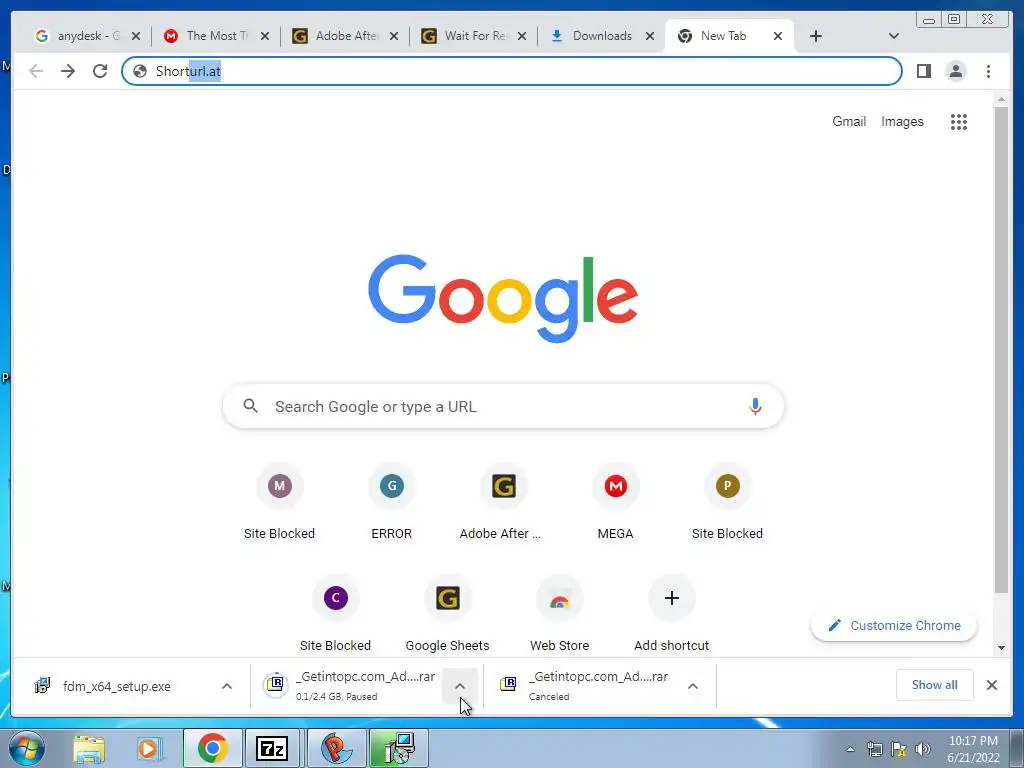This screenshot has height=768, width=1024.
Task: Open 7-Zip from the taskbar
Action: pyautogui.click(x=272, y=748)
